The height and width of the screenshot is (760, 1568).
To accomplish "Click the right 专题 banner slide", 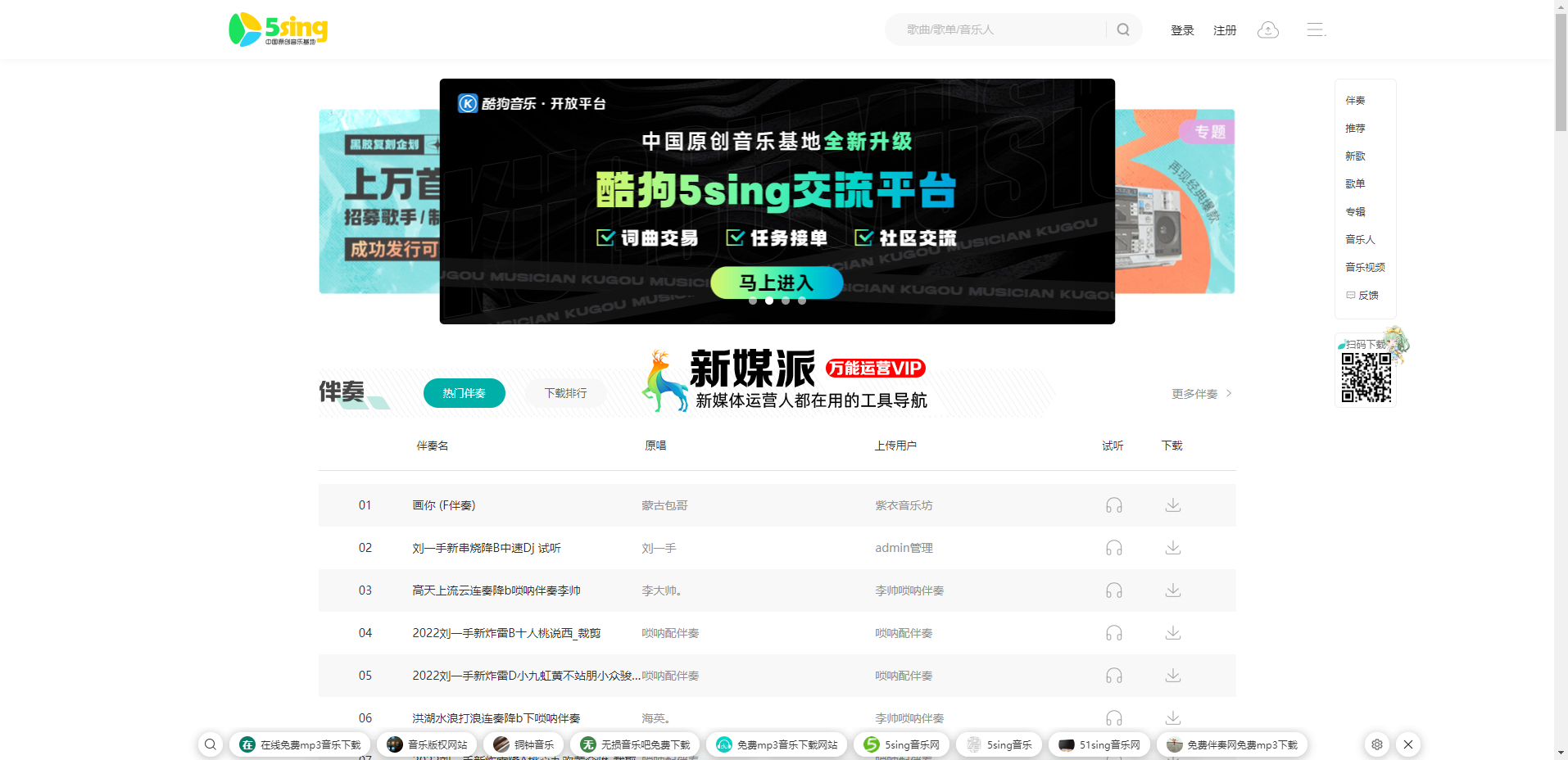I will click(x=1175, y=201).
